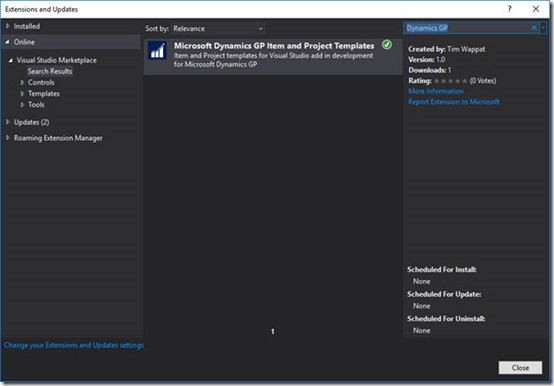Open the Sort by Relevance dropdown
The image size is (554, 386).
coord(218,29)
